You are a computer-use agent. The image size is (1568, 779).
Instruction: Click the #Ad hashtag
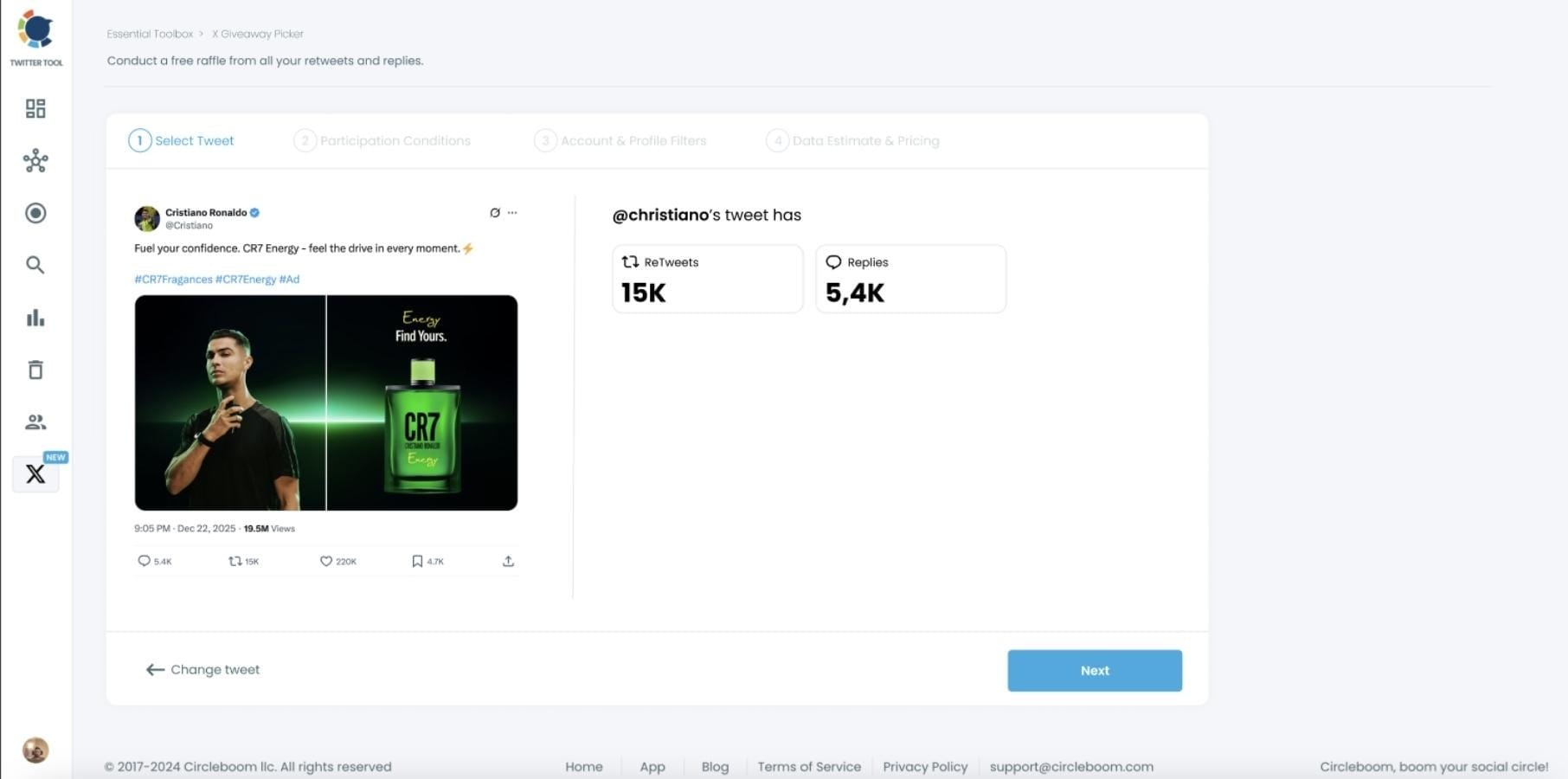(289, 279)
